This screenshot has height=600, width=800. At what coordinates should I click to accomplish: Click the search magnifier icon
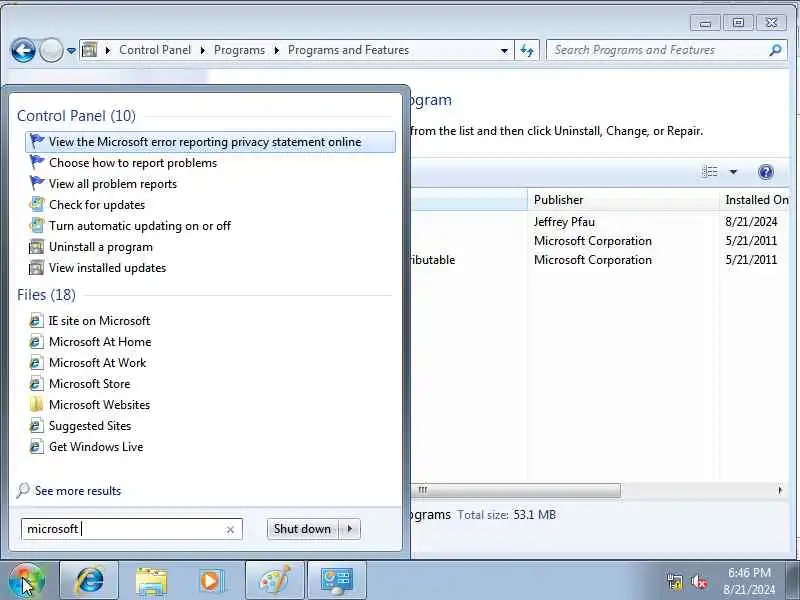tap(775, 50)
